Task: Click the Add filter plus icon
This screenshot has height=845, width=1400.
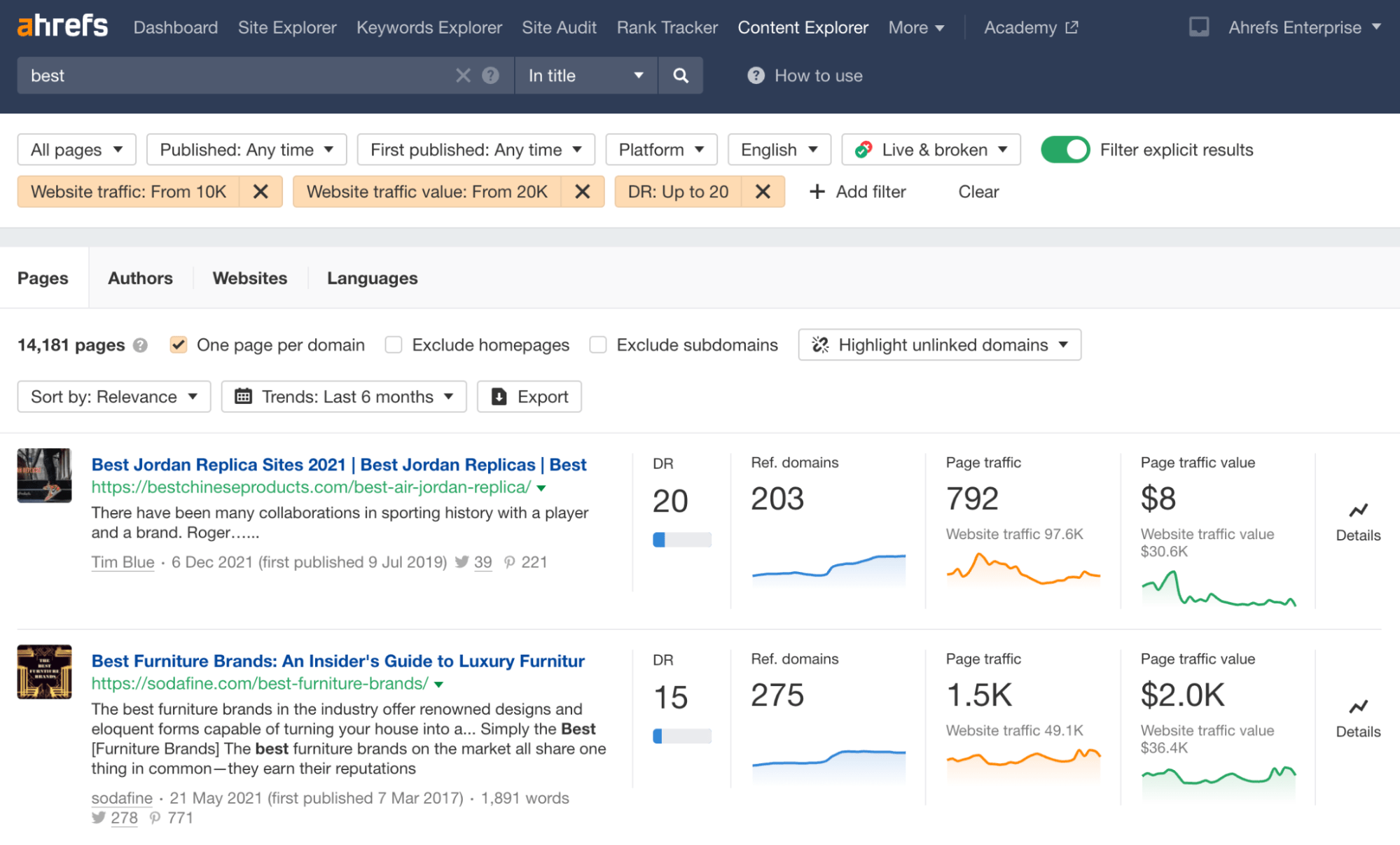Action: click(x=817, y=191)
